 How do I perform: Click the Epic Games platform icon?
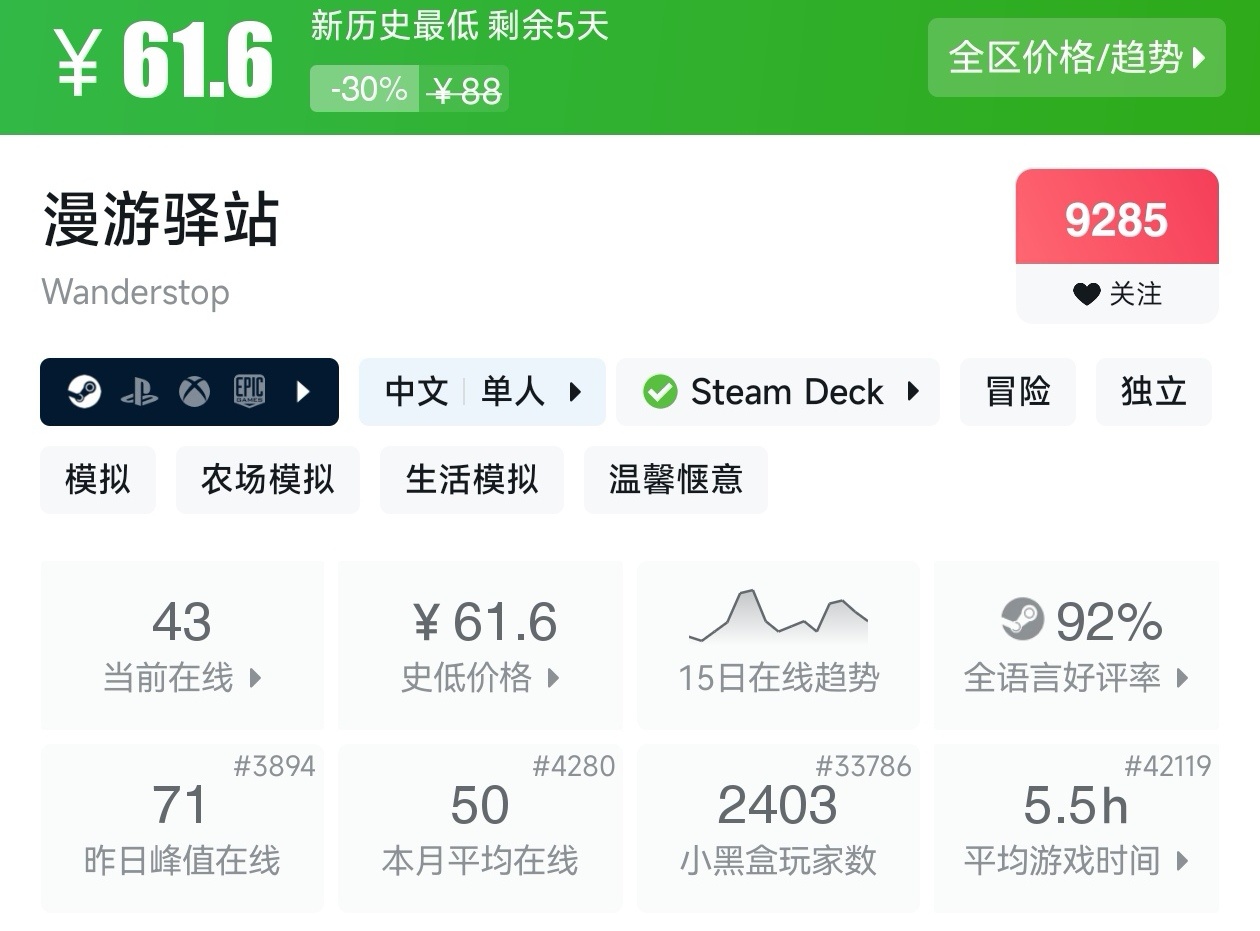pos(249,392)
